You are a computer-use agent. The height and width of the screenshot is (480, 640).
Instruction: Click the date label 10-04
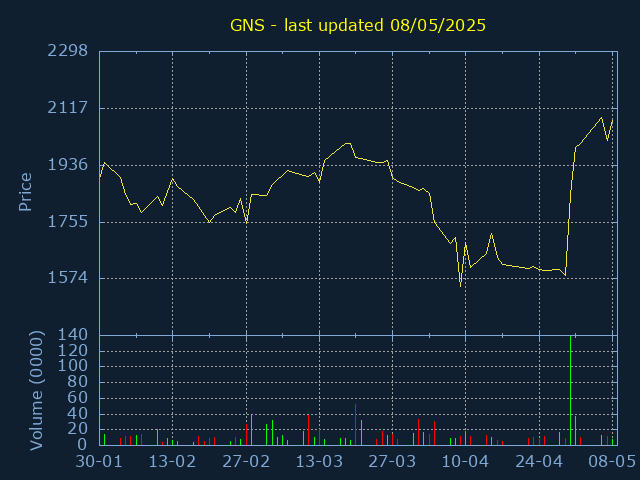click(465, 462)
